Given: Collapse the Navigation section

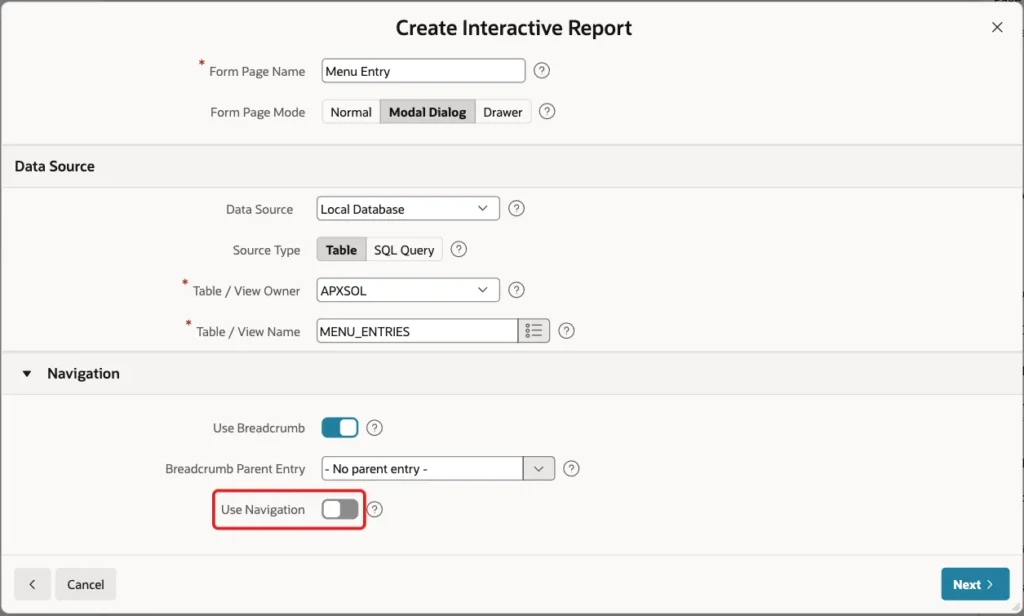Looking at the screenshot, I should 27,374.
